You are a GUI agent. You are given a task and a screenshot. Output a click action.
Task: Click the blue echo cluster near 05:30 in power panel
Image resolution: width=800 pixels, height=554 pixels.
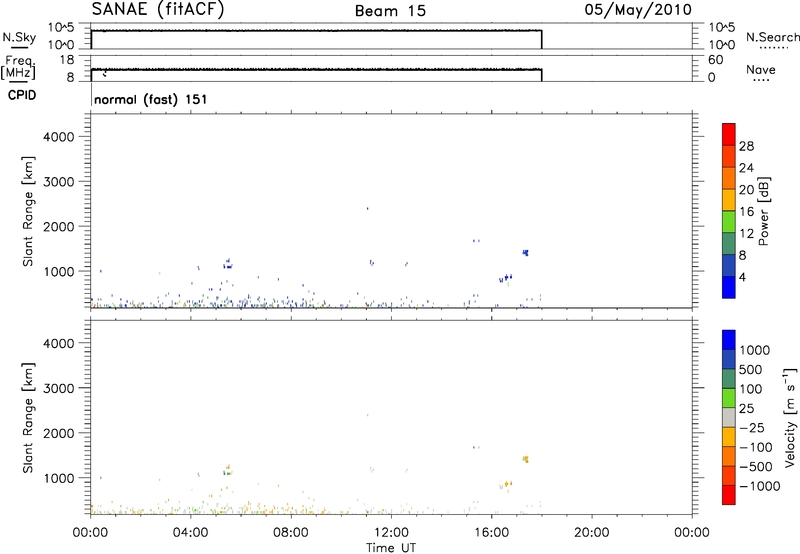click(228, 264)
